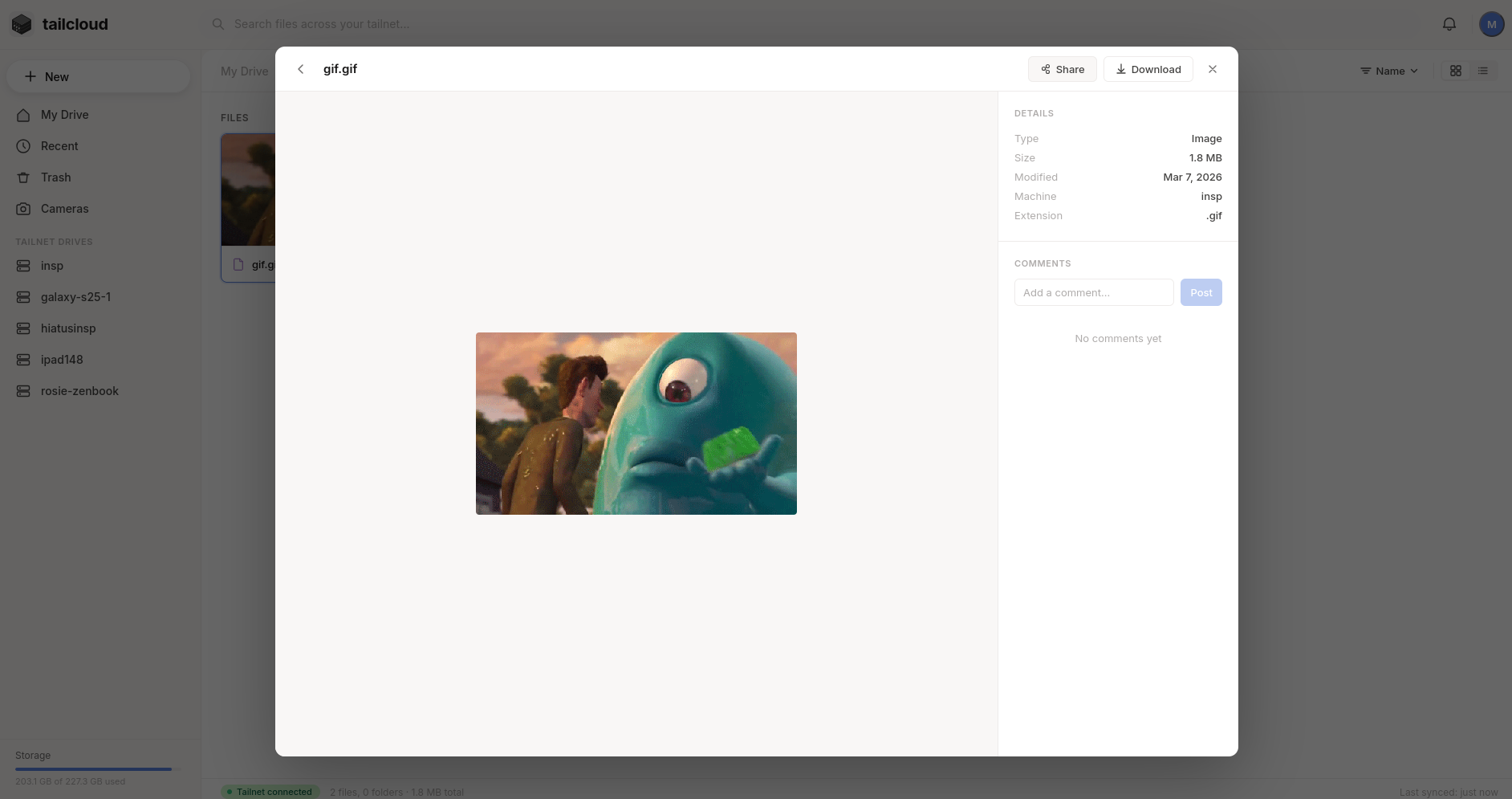Click the Machine value insp
This screenshot has height=799, width=1512.
click(x=1212, y=197)
